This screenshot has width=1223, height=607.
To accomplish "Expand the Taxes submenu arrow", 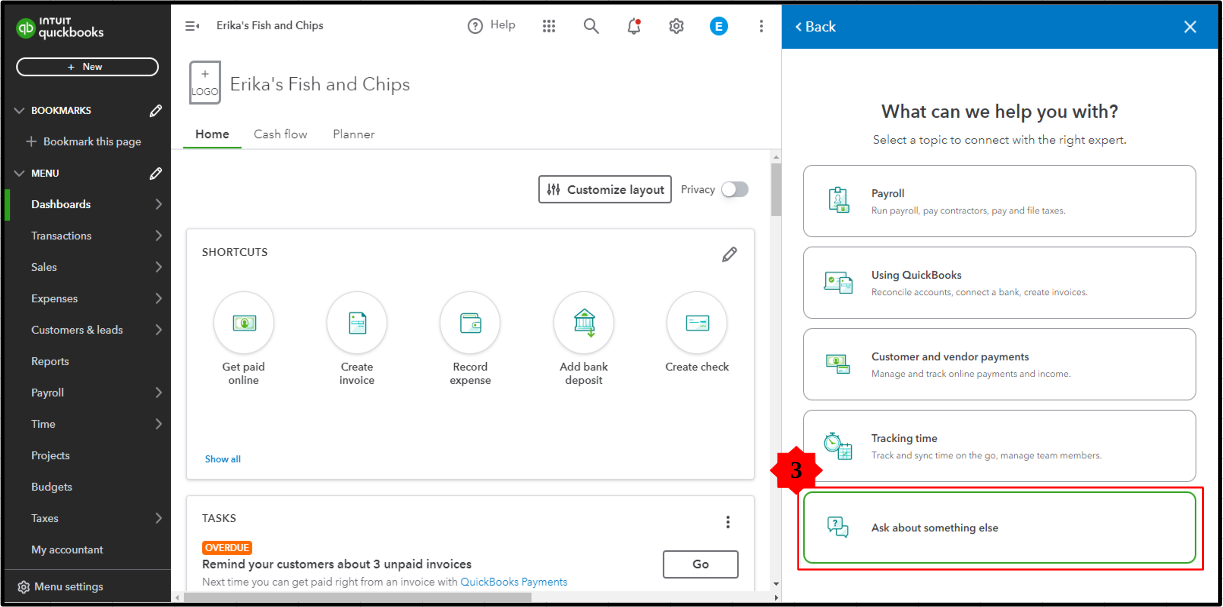I will tap(158, 518).
